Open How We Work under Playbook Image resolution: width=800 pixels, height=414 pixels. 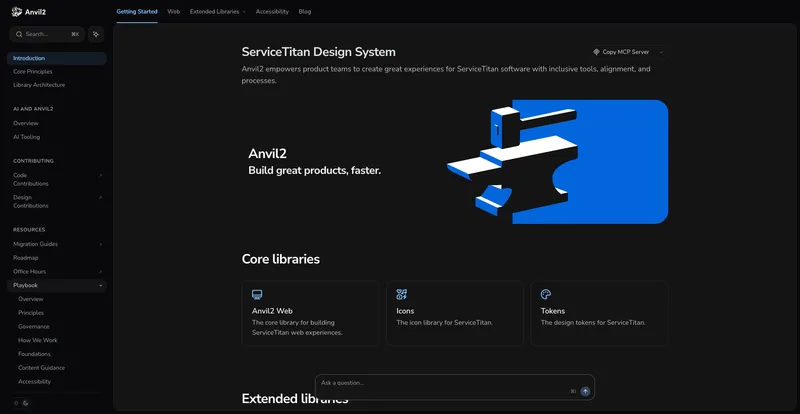[x=38, y=340]
